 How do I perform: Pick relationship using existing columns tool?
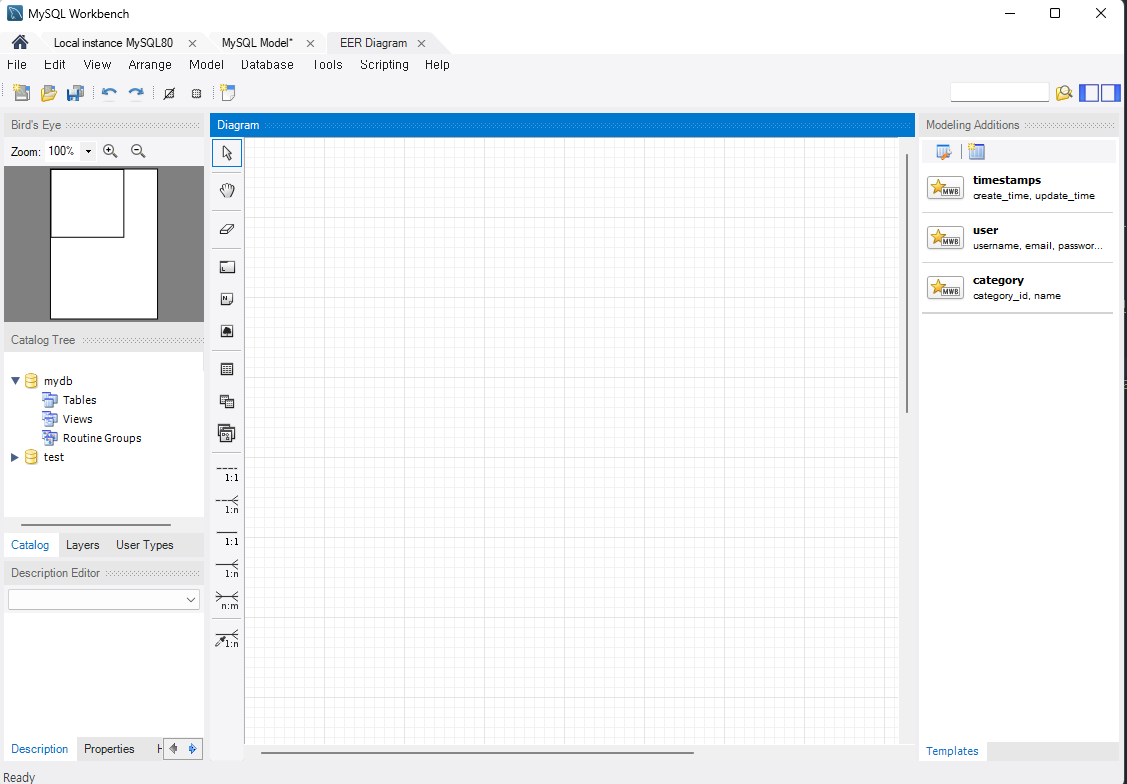point(227,638)
